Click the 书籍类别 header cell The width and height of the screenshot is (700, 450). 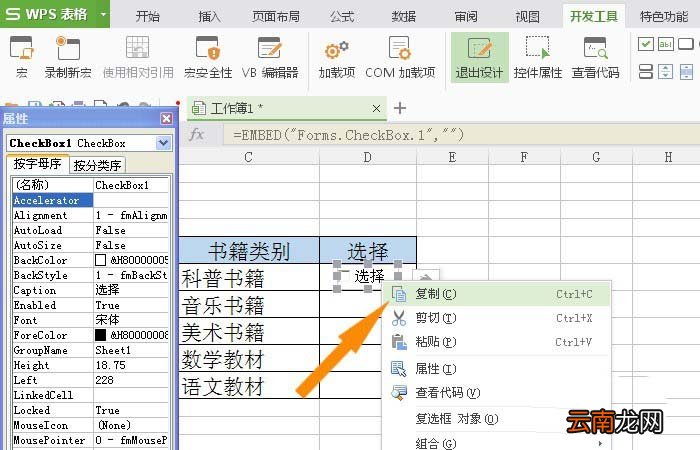pos(249,250)
